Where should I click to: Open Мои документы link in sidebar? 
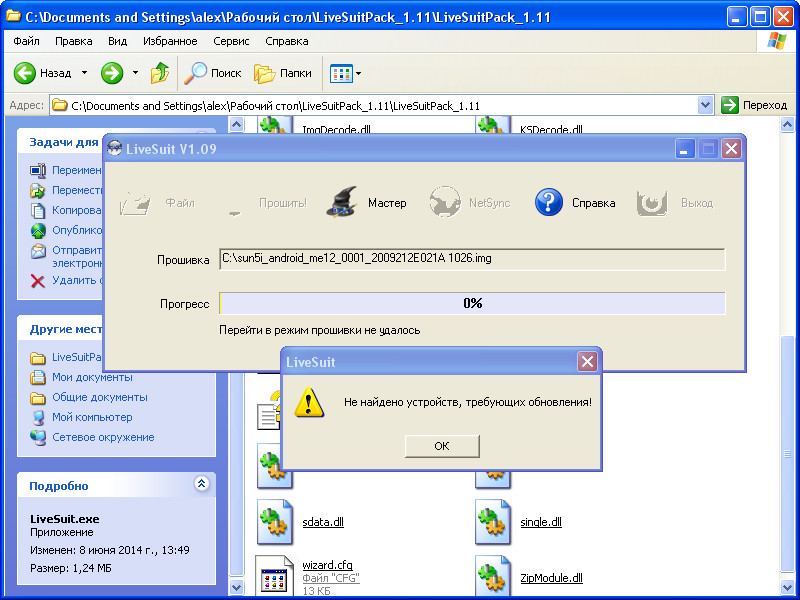tap(92, 377)
